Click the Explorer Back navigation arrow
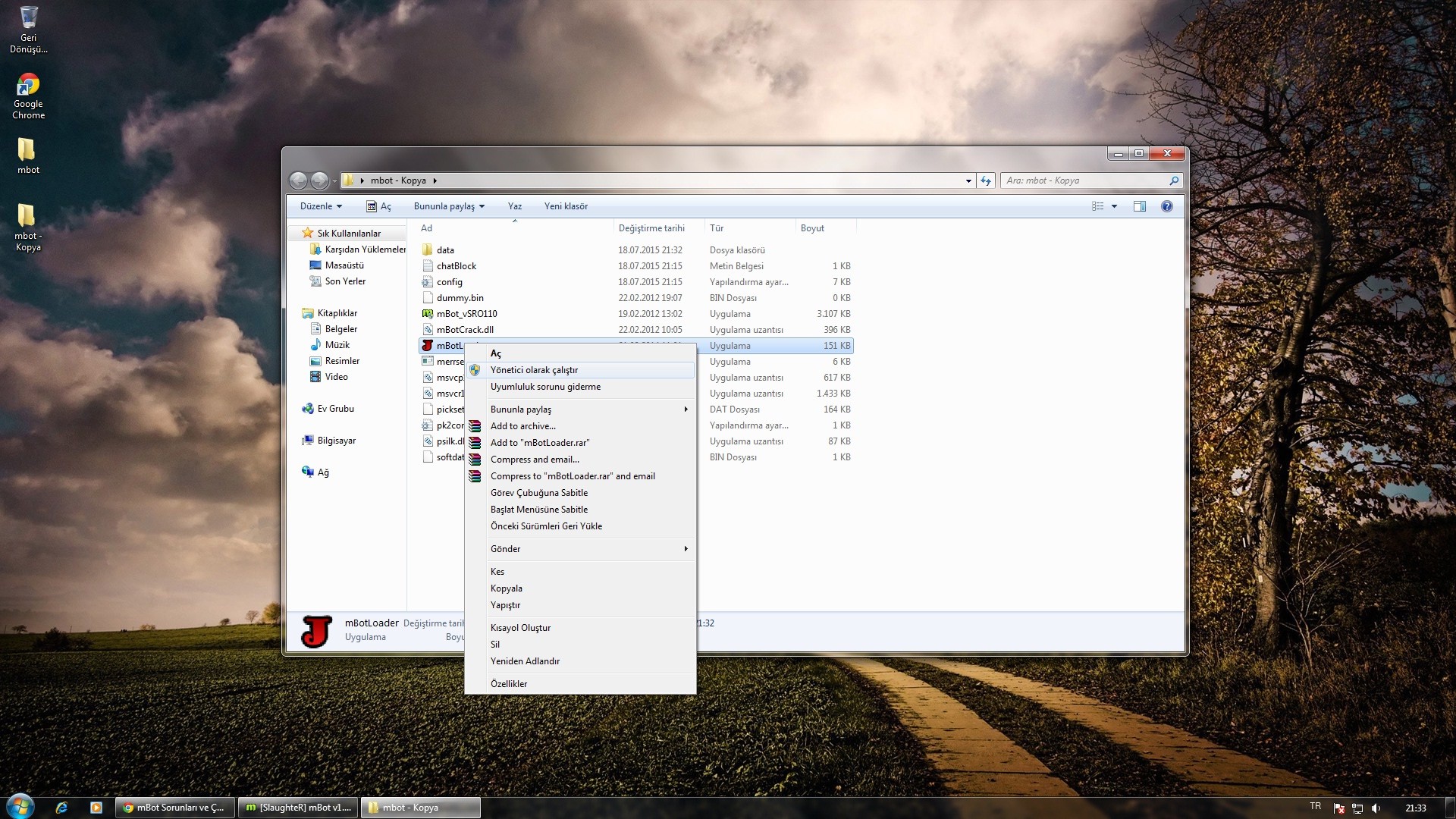Image resolution: width=1456 pixels, height=819 pixels. click(299, 180)
